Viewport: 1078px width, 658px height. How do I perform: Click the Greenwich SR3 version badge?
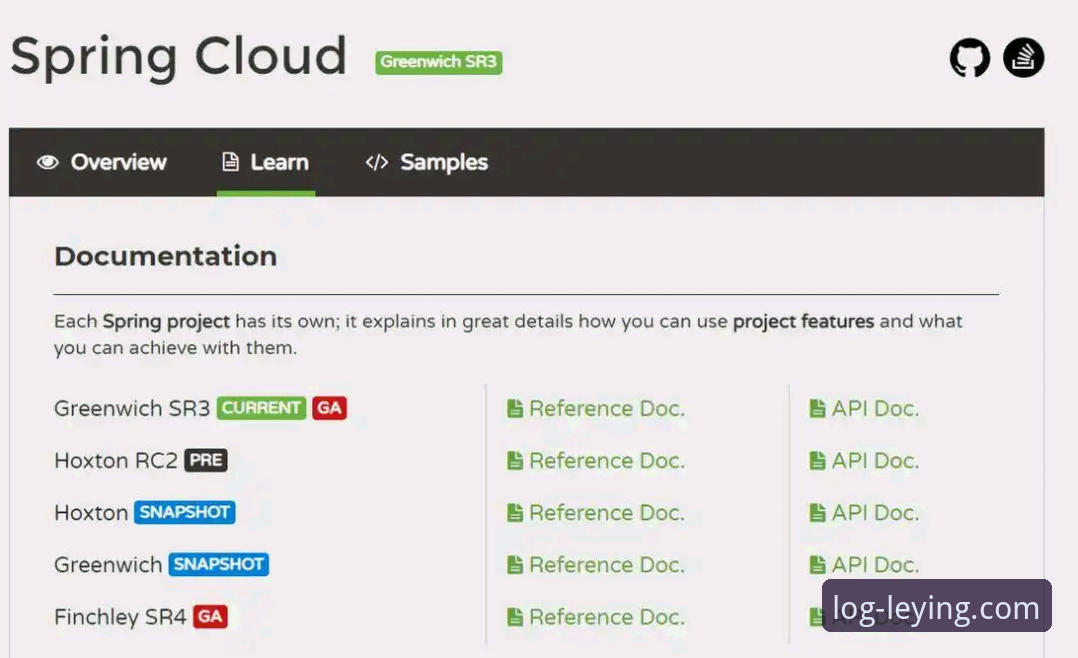(x=439, y=62)
